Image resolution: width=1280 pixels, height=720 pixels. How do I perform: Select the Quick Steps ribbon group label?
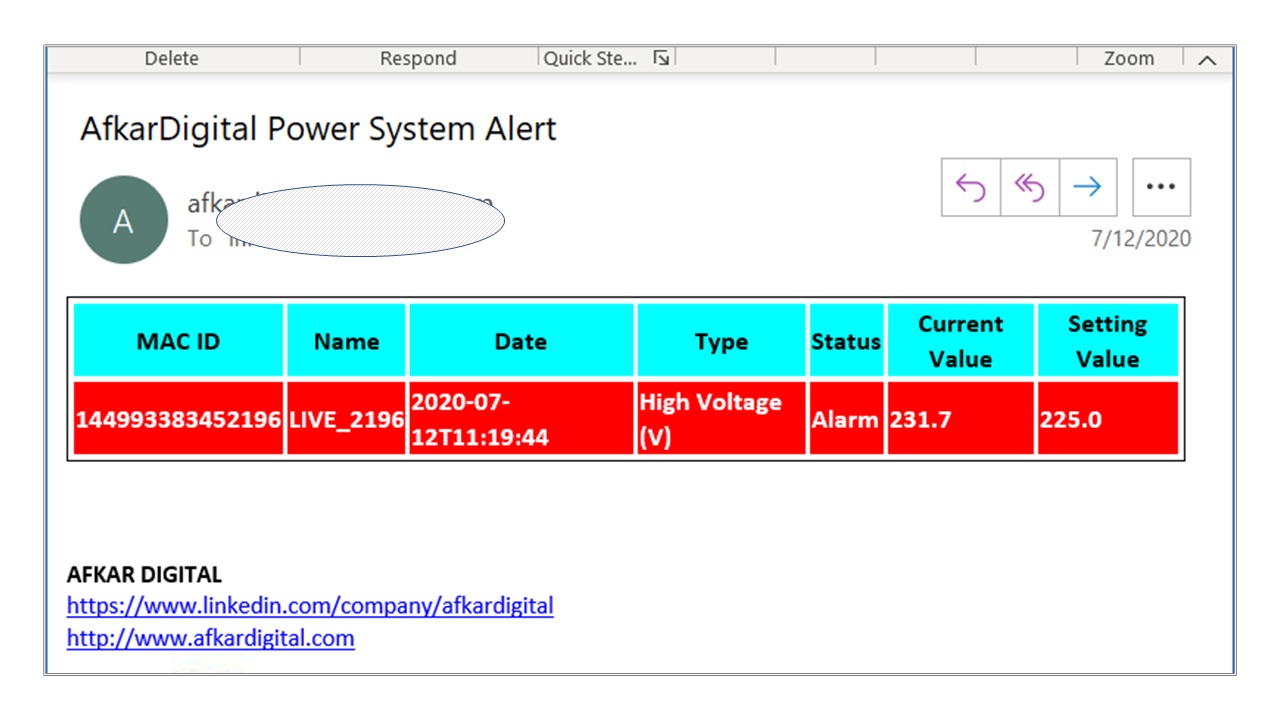[590, 59]
